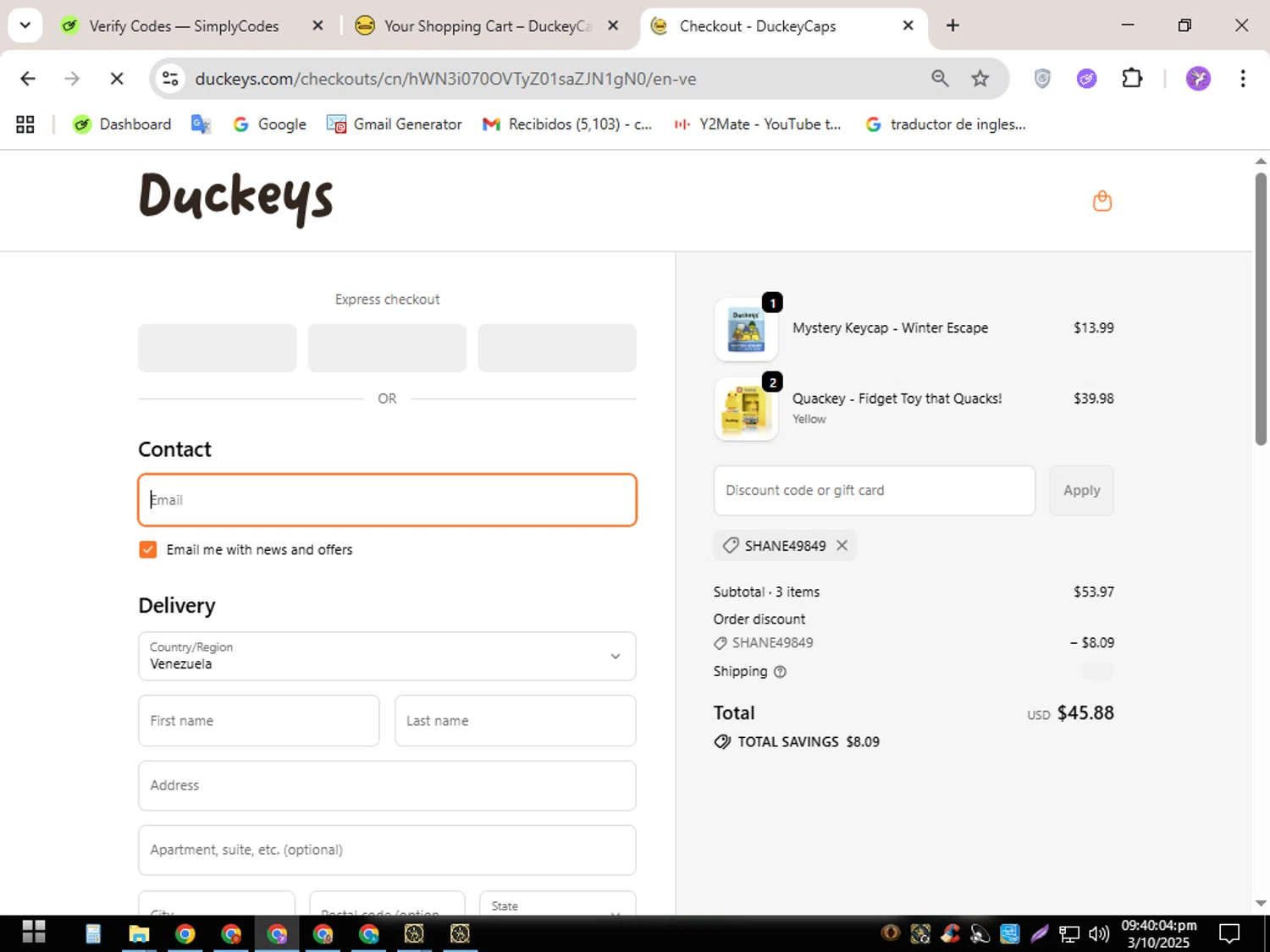Click the Apartment, suite field
1270x952 pixels.
point(387,850)
